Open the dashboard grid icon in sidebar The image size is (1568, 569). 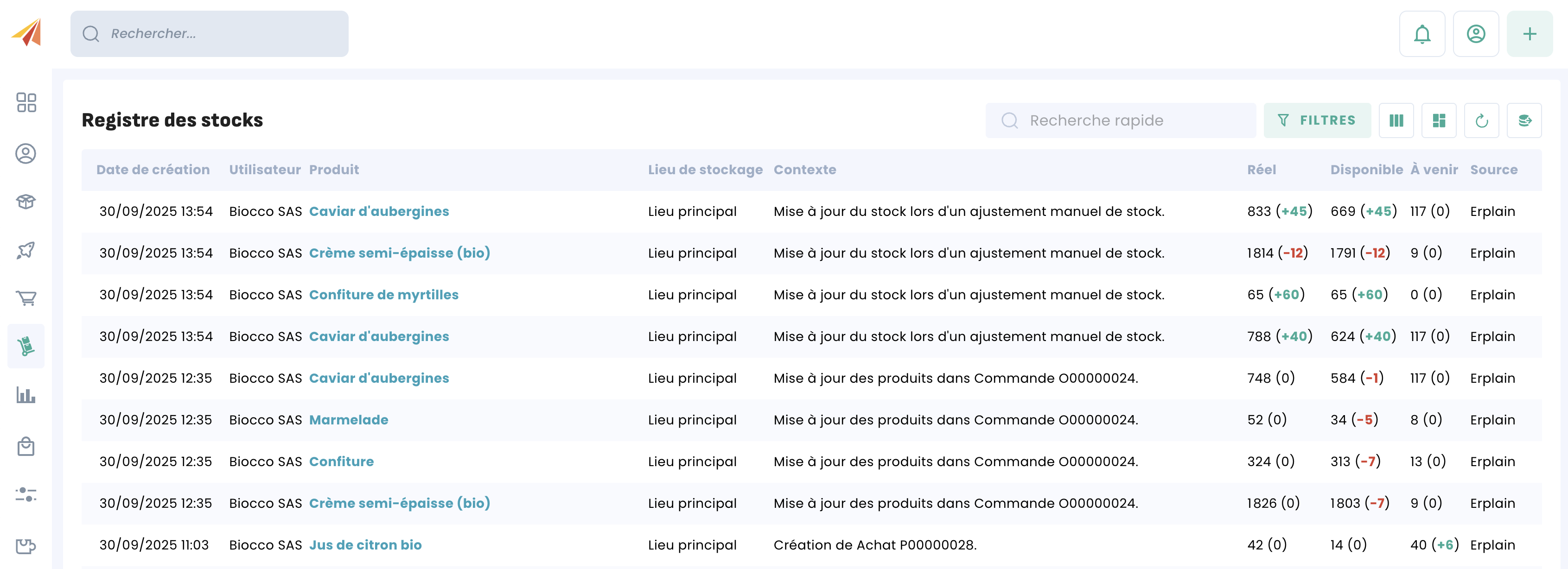point(26,102)
